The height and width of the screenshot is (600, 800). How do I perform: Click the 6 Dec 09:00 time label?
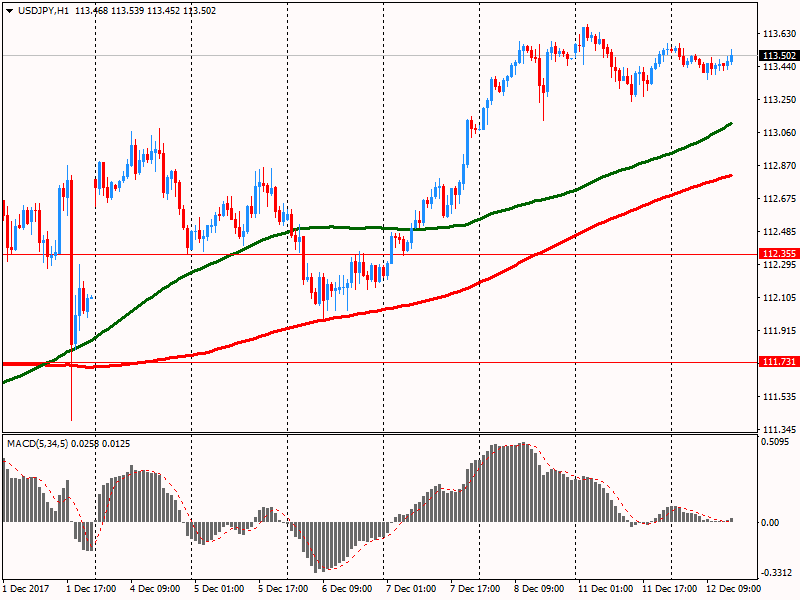click(x=347, y=589)
